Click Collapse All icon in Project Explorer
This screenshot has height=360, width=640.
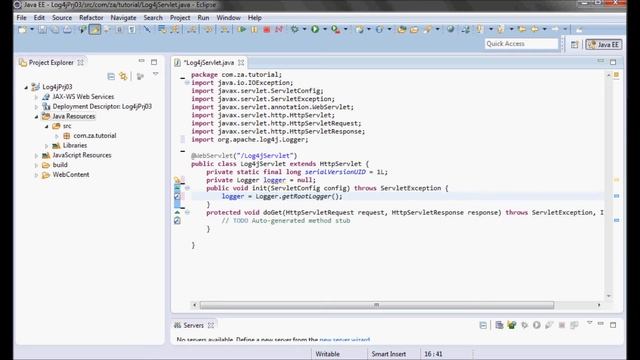[111, 76]
